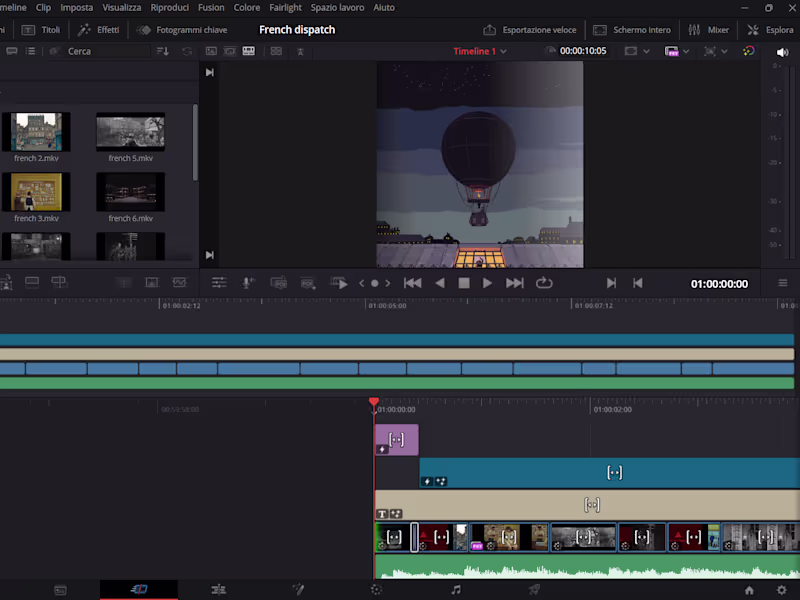Screen dimensions: 800x600
Task: Open the Color page
Action: (x=376, y=589)
